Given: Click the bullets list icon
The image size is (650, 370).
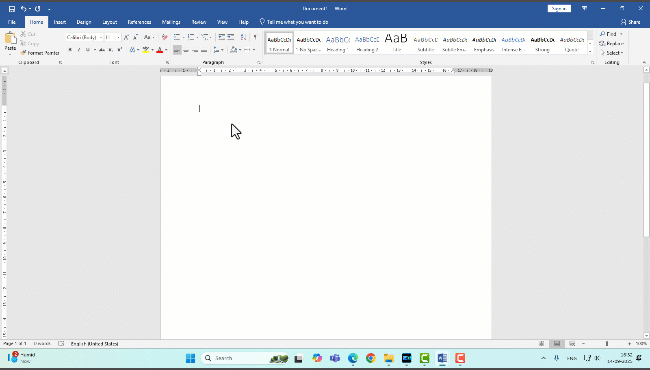Looking at the screenshot, I should (177, 37).
